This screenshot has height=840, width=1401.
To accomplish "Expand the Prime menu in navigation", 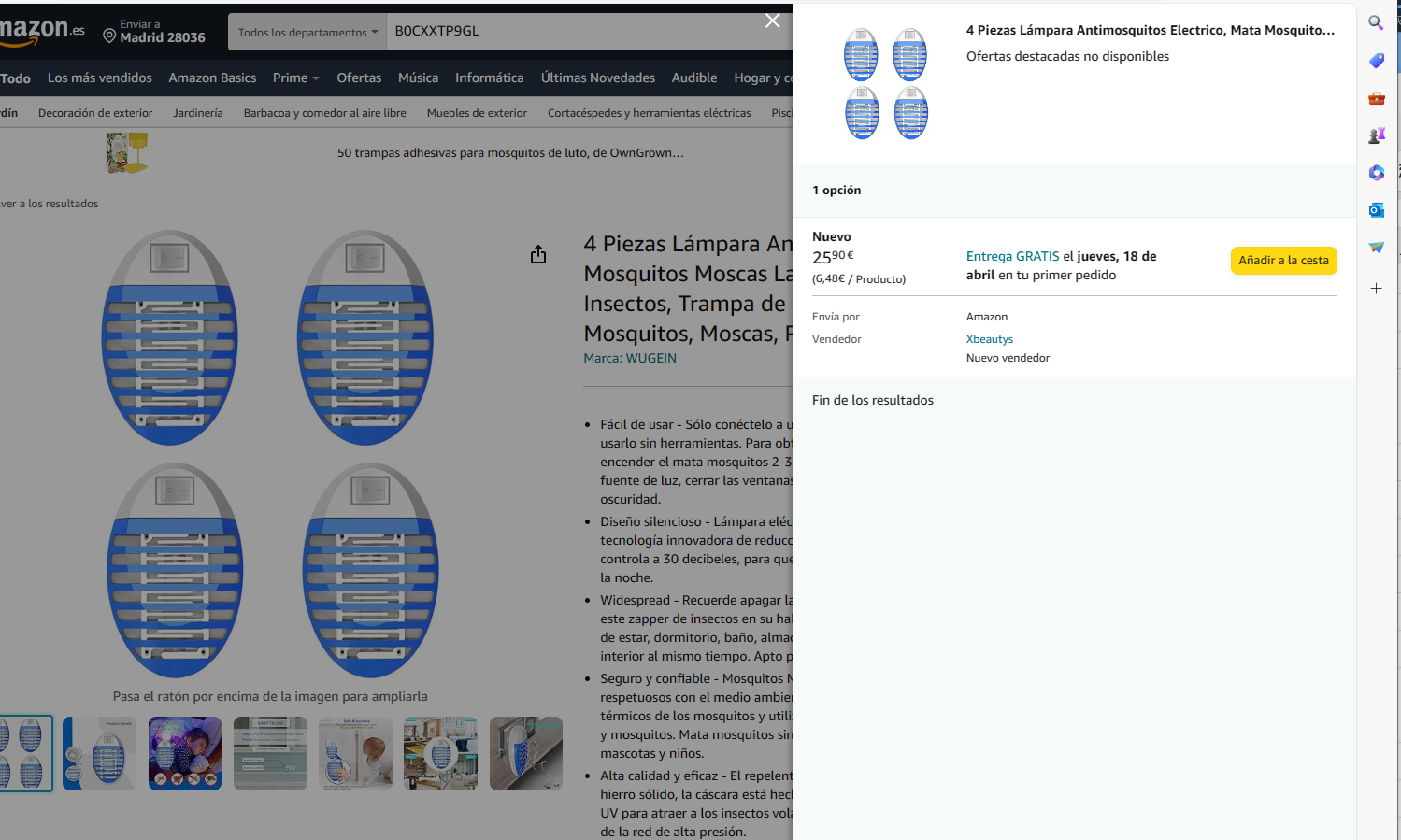I will [x=295, y=78].
